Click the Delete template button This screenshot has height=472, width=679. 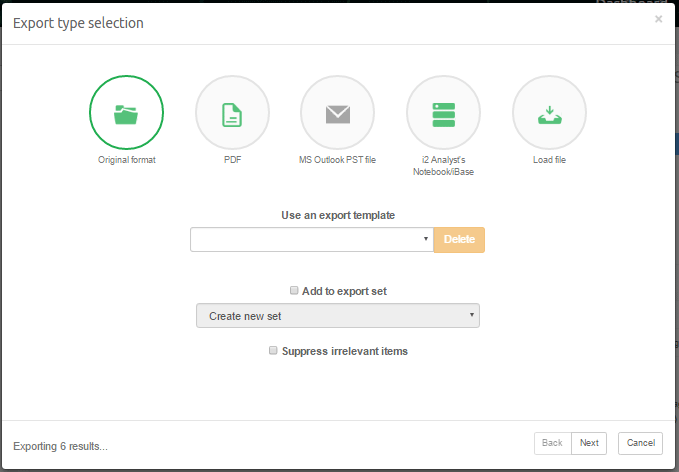pyautogui.click(x=459, y=240)
